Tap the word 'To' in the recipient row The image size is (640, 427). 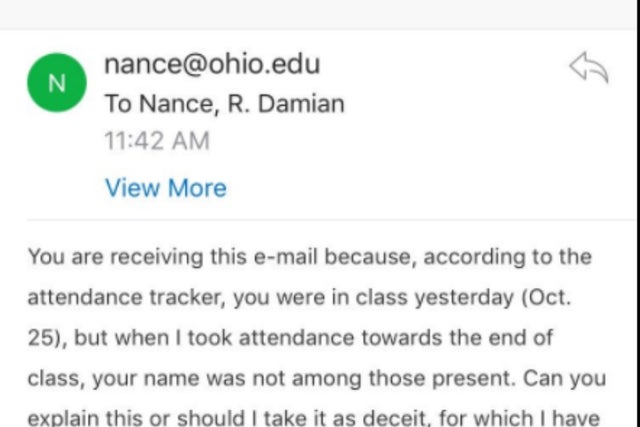(x=118, y=104)
